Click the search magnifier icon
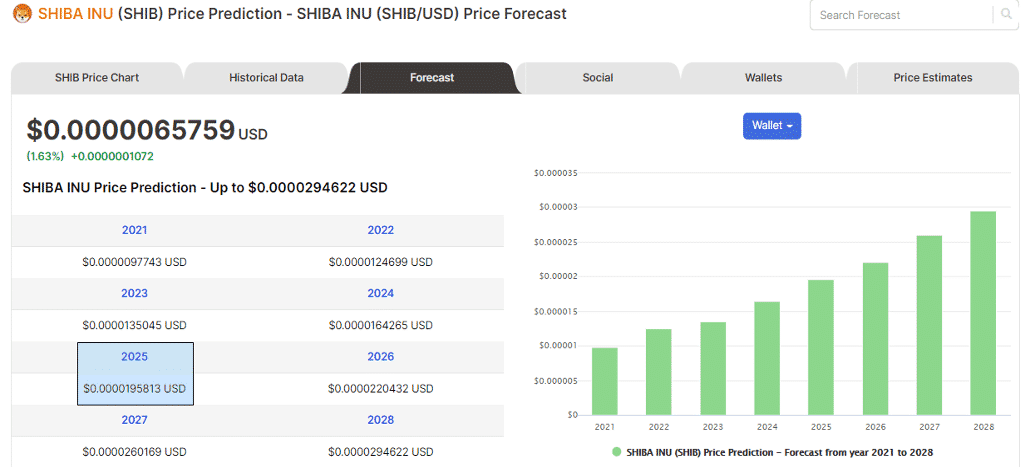This screenshot has height=468, width=1030. coord(1006,14)
